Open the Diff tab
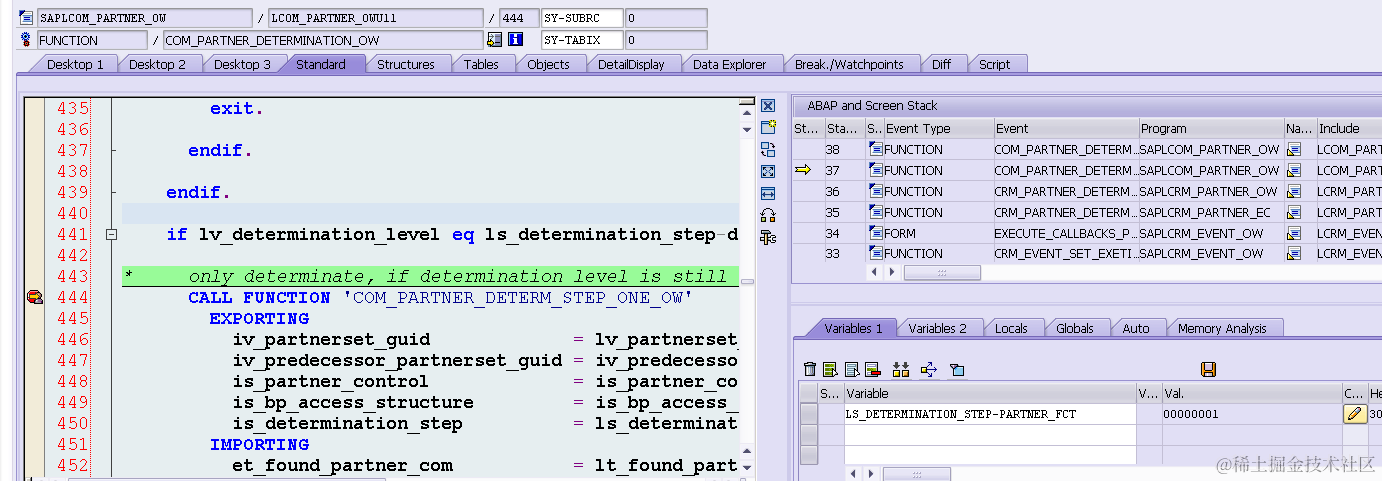 (941, 64)
